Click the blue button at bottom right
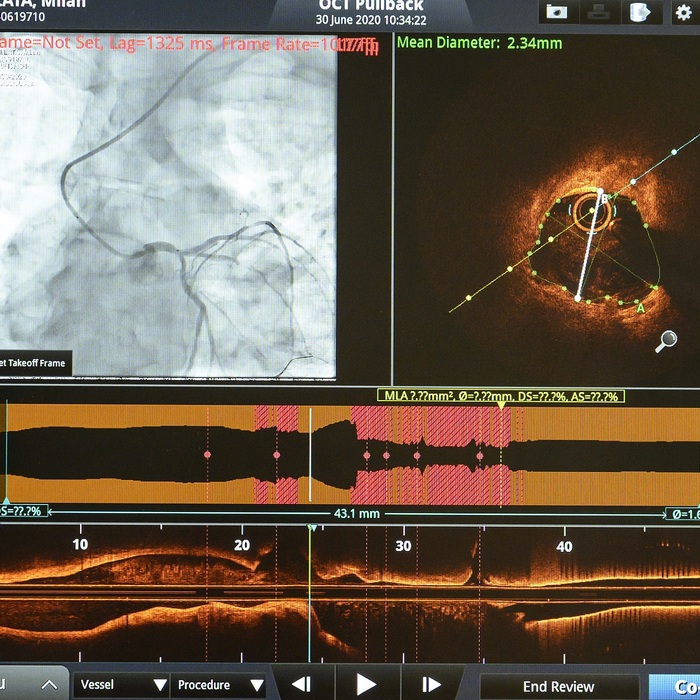This screenshot has width=700, height=700. coord(674,686)
